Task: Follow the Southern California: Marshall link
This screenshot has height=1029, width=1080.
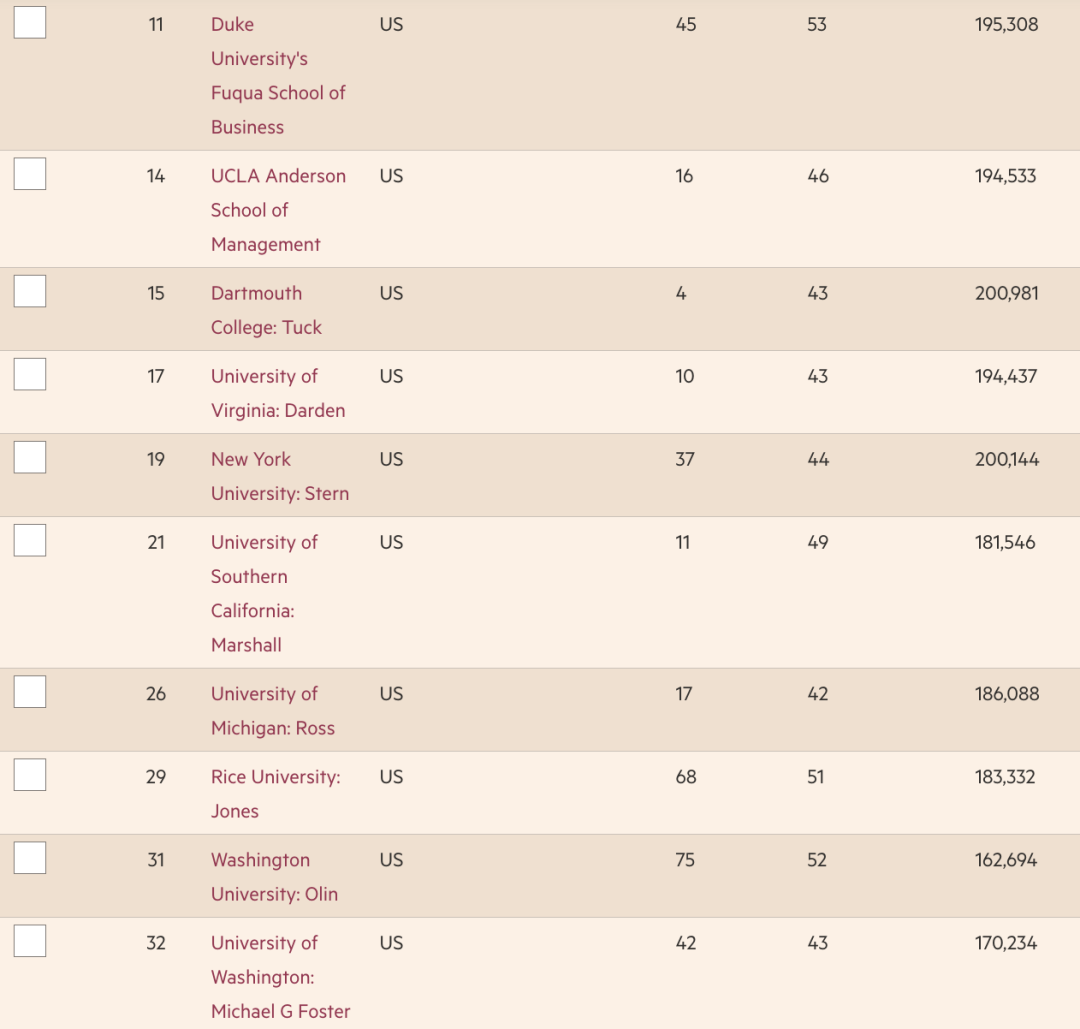Action: pos(263,593)
